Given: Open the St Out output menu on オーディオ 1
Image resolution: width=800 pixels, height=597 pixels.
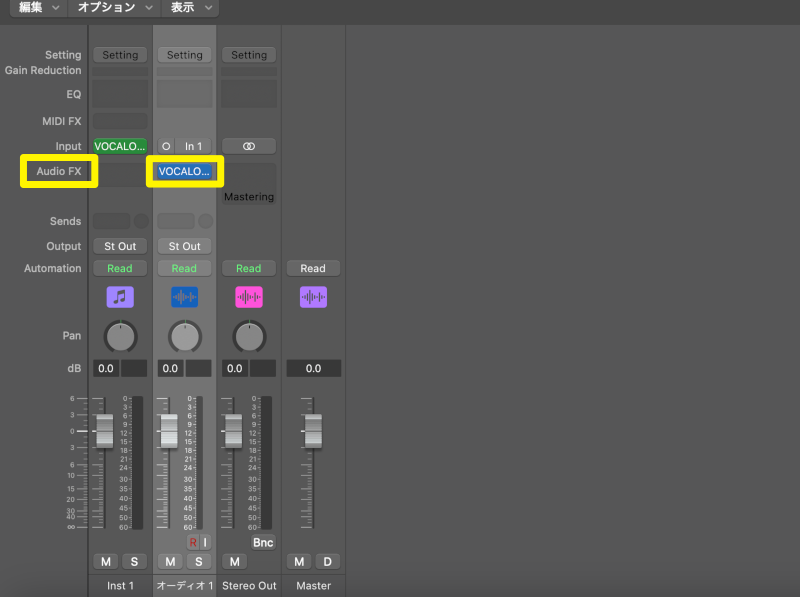Looking at the screenshot, I should (x=184, y=246).
